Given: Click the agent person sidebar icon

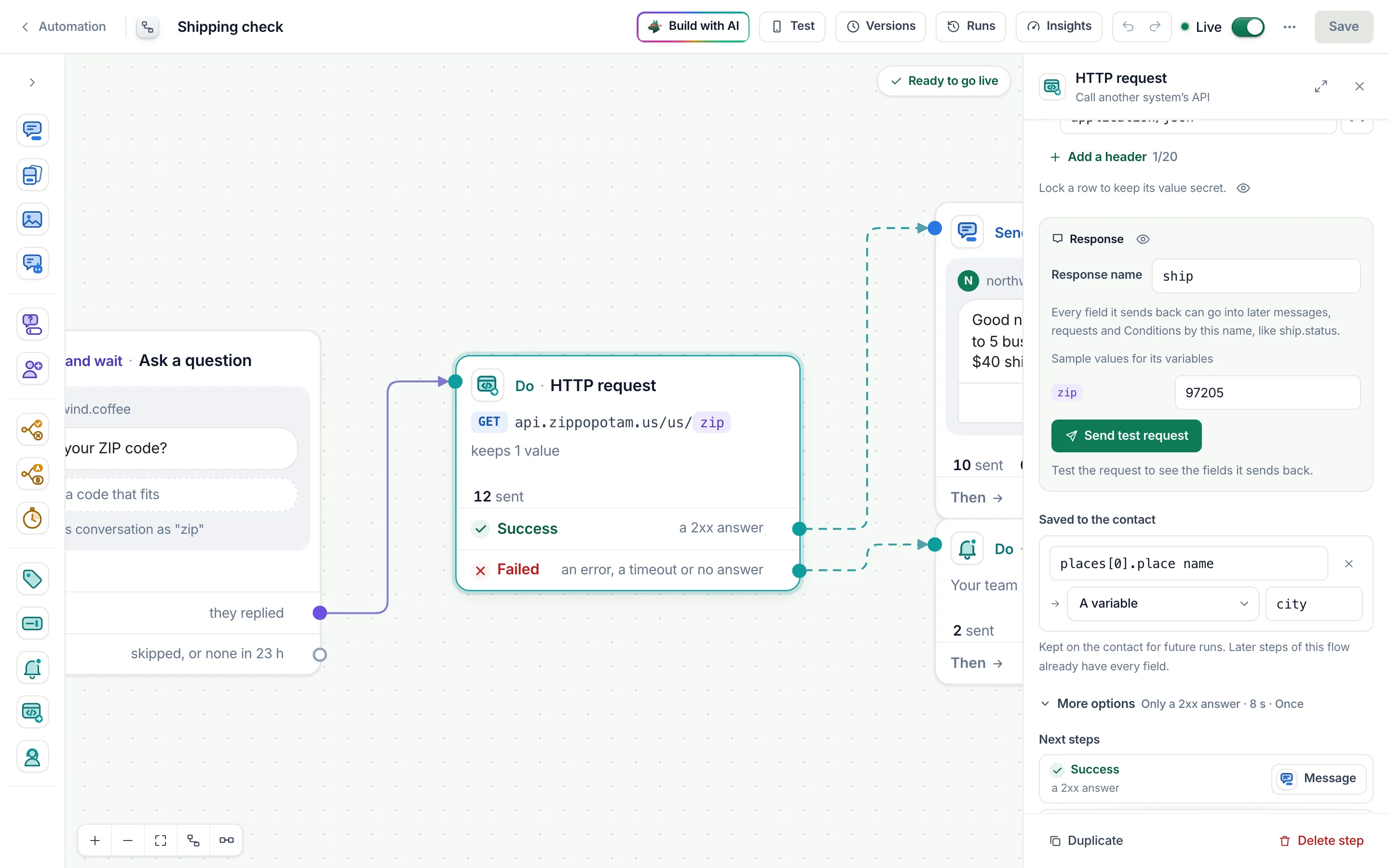Looking at the screenshot, I should [32, 757].
